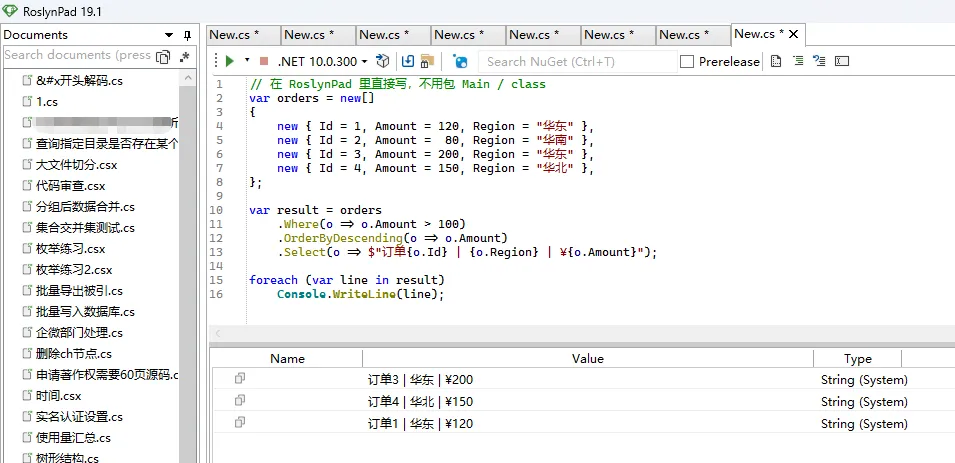Viewport: 955px width, 463px height.
Task: Open the 1.cs document
Action: [47, 102]
